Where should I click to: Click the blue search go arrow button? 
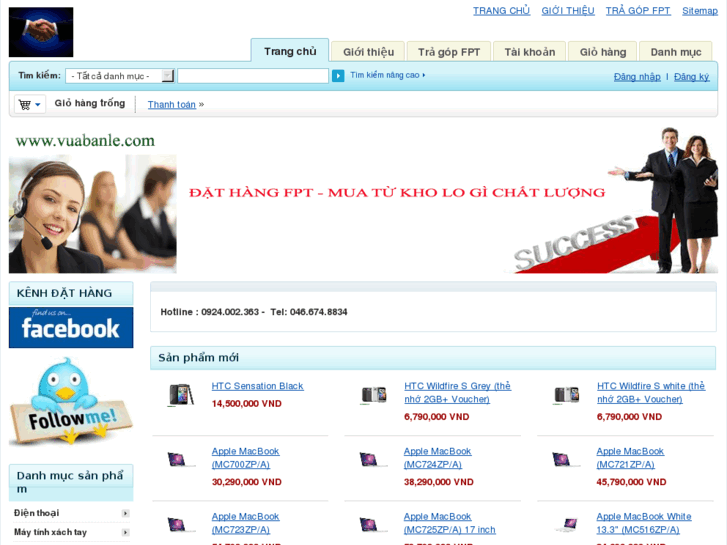[338, 76]
